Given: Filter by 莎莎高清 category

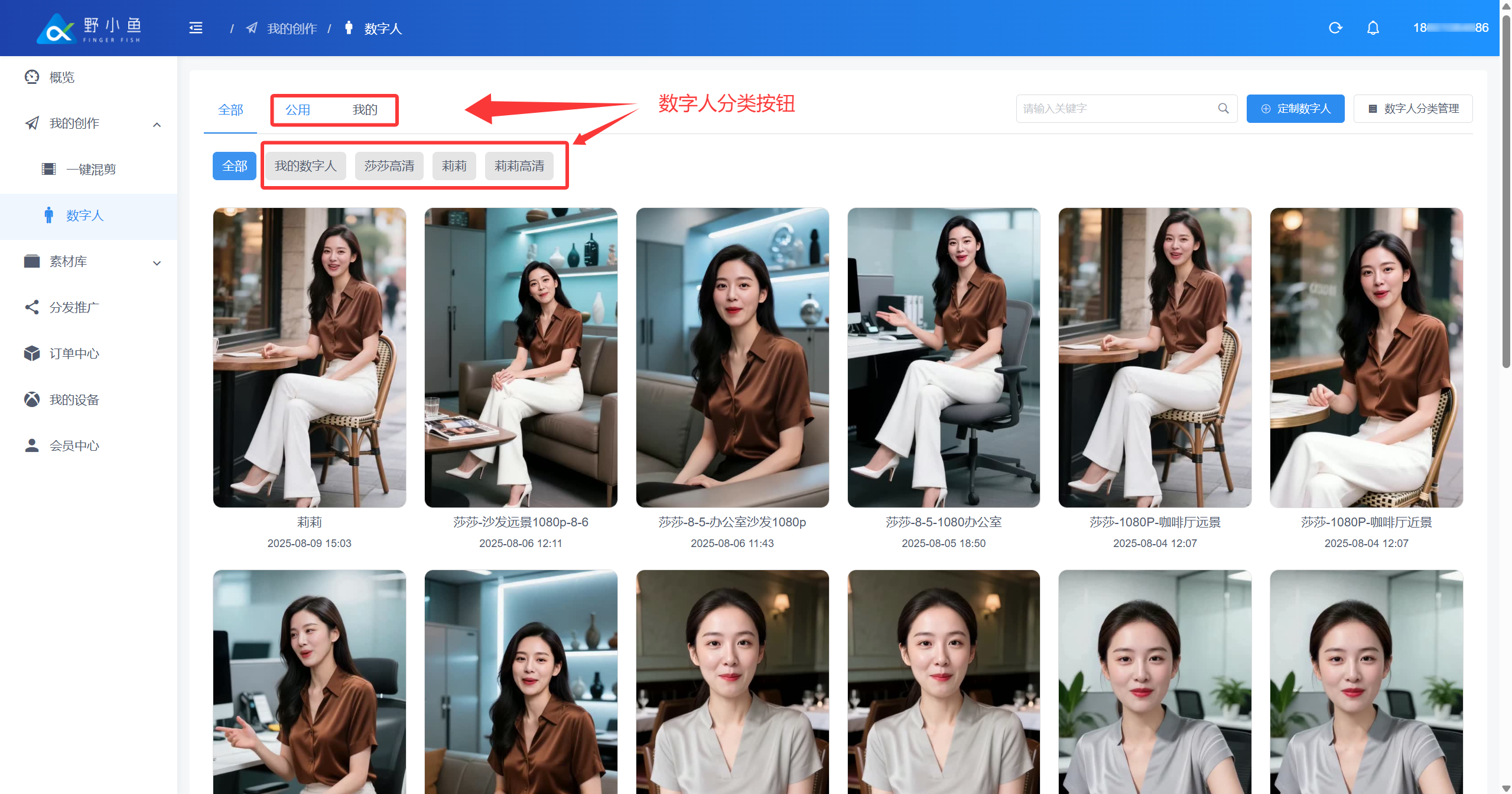Looking at the screenshot, I should click(389, 166).
